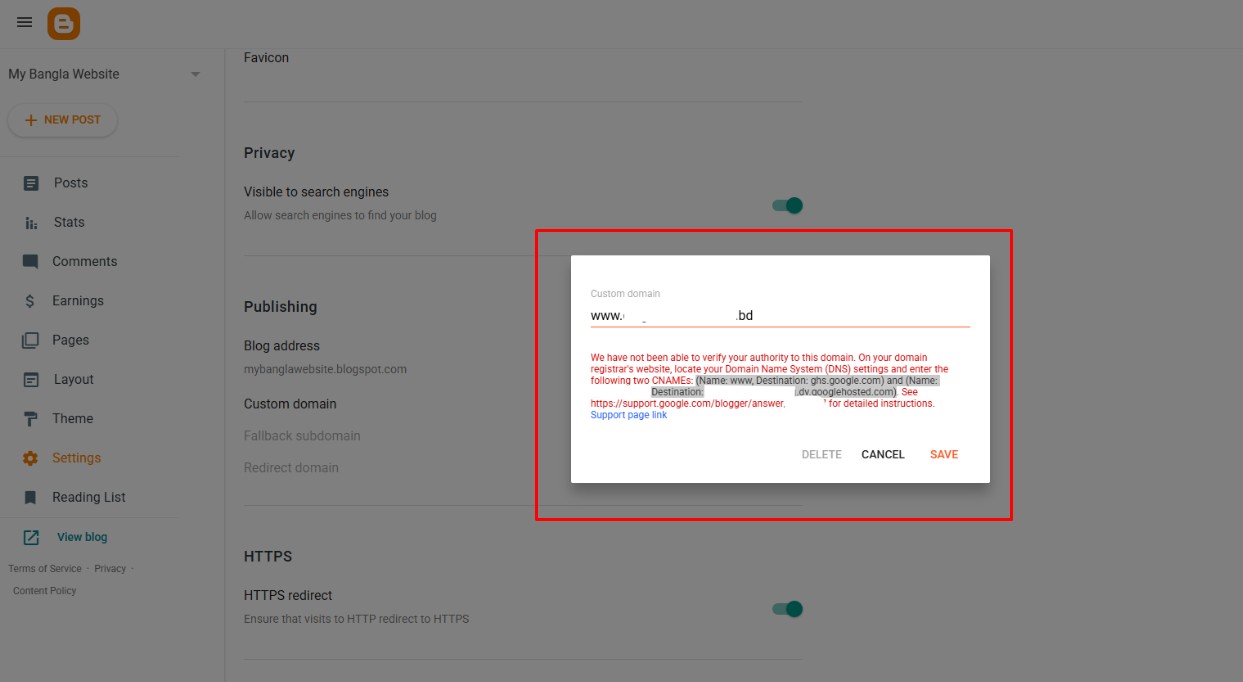The width and height of the screenshot is (1243, 682).
Task: Open the Stats section
Action: pyautogui.click(x=69, y=222)
